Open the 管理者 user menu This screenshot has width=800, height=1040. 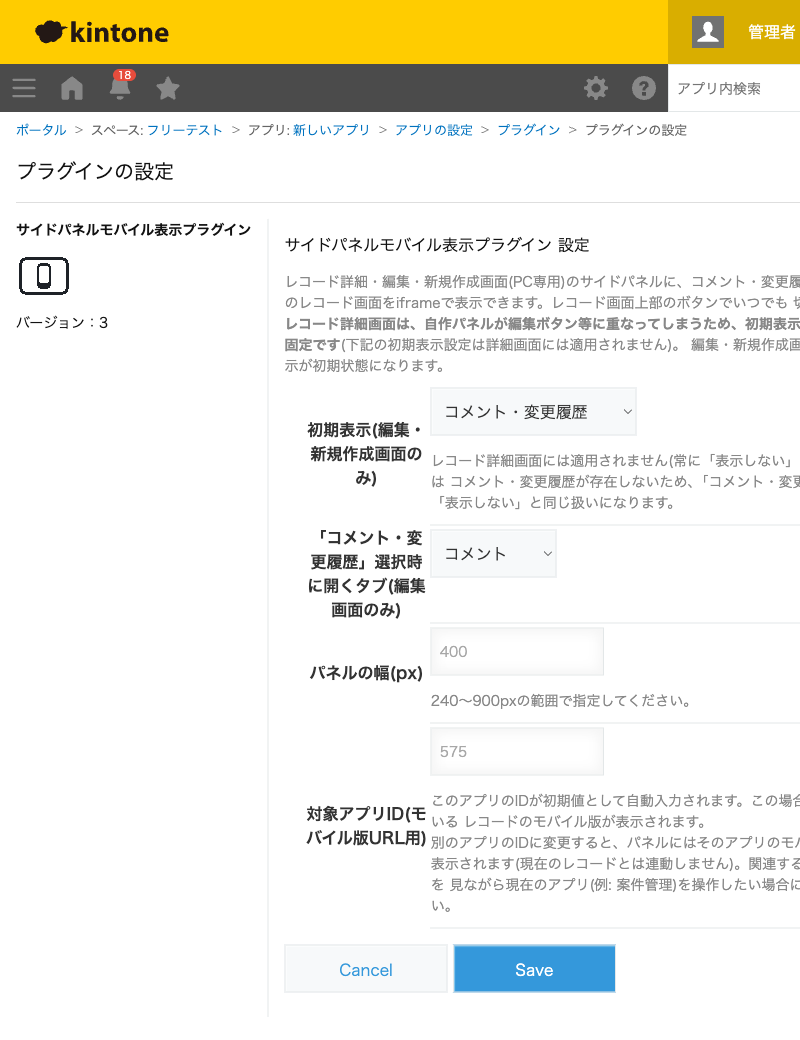coord(771,32)
